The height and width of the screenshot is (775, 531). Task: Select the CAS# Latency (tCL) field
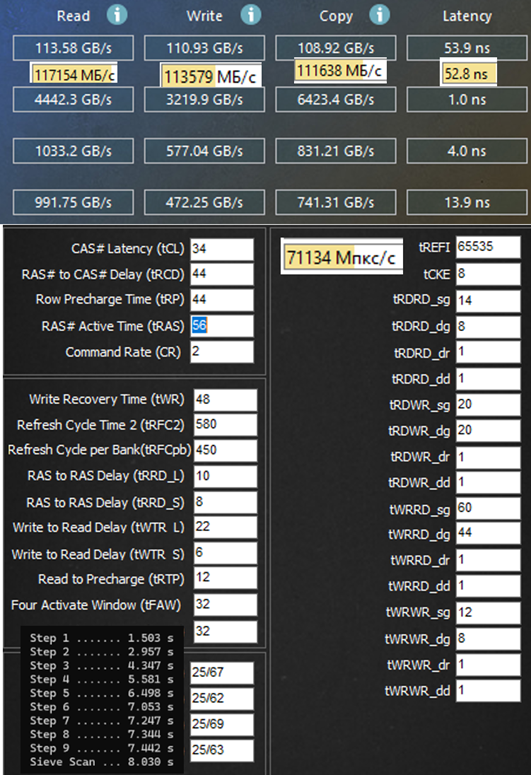coord(222,249)
